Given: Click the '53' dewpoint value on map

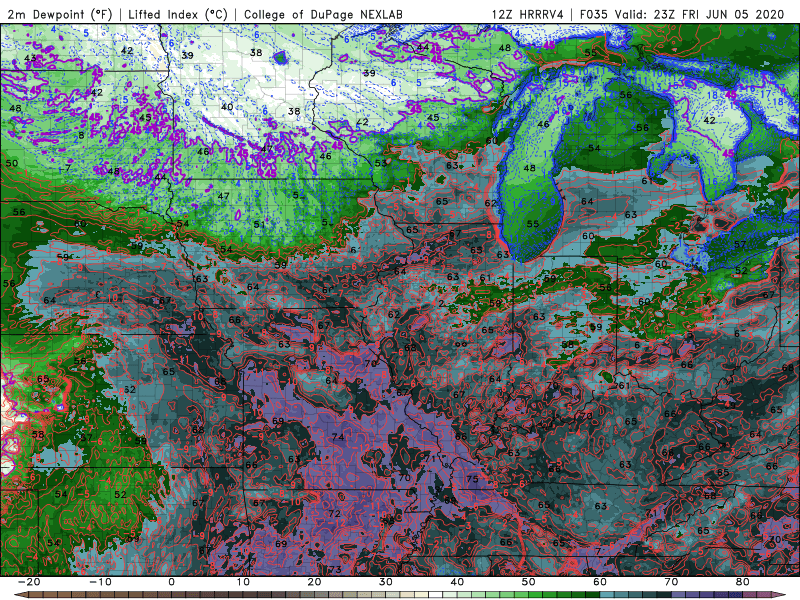Looking at the screenshot, I should (x=381, y=163).
